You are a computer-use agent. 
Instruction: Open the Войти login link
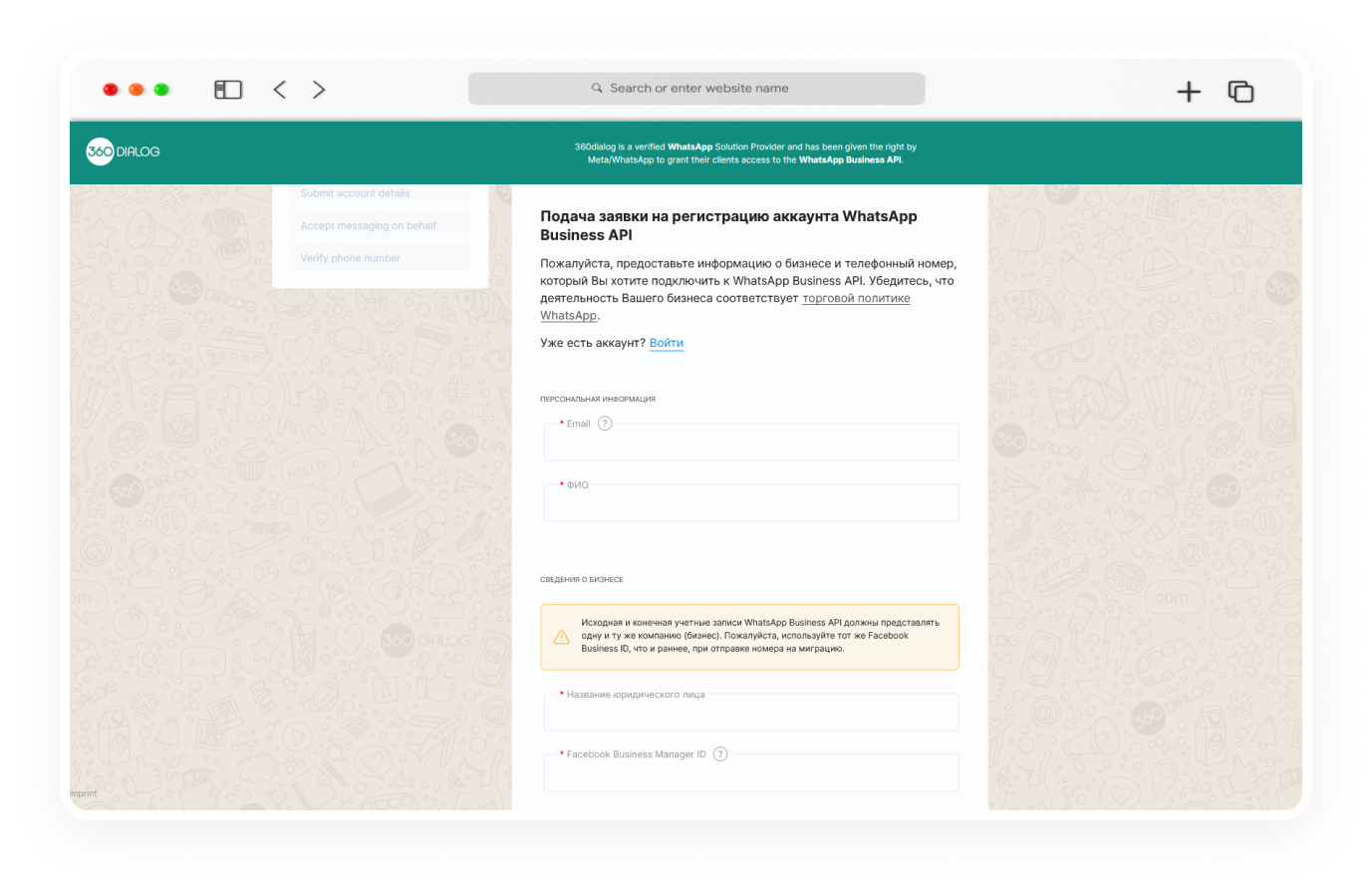pyautogui.click(x=667, y=343)
